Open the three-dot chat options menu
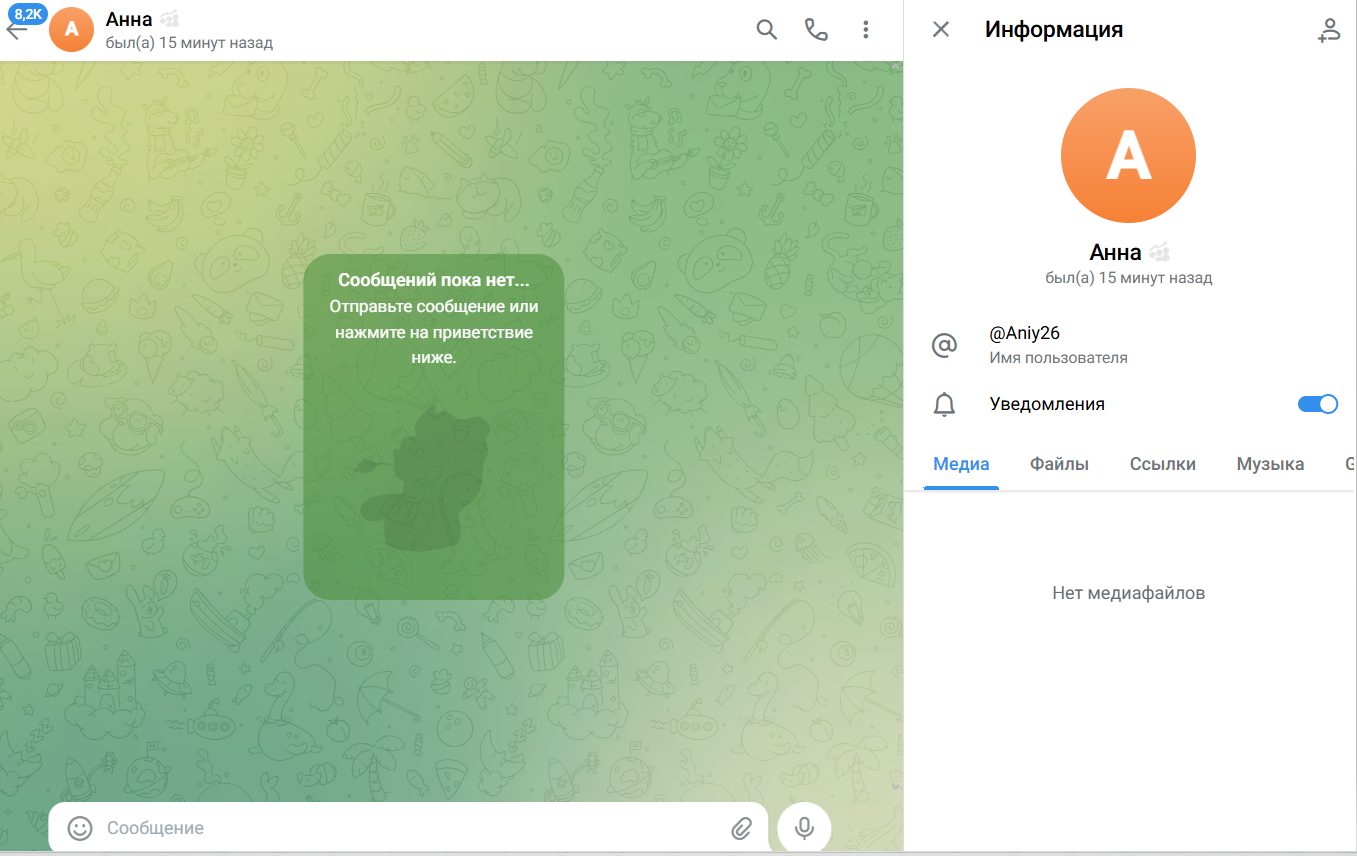 tap(866, 30)
